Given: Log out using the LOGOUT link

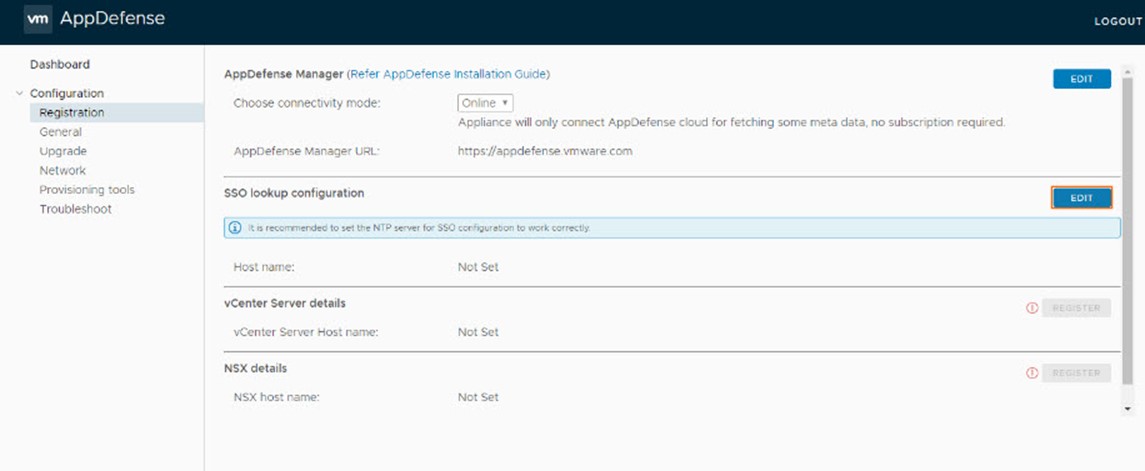Looking at the screenshot, I should coord(1117,21).
